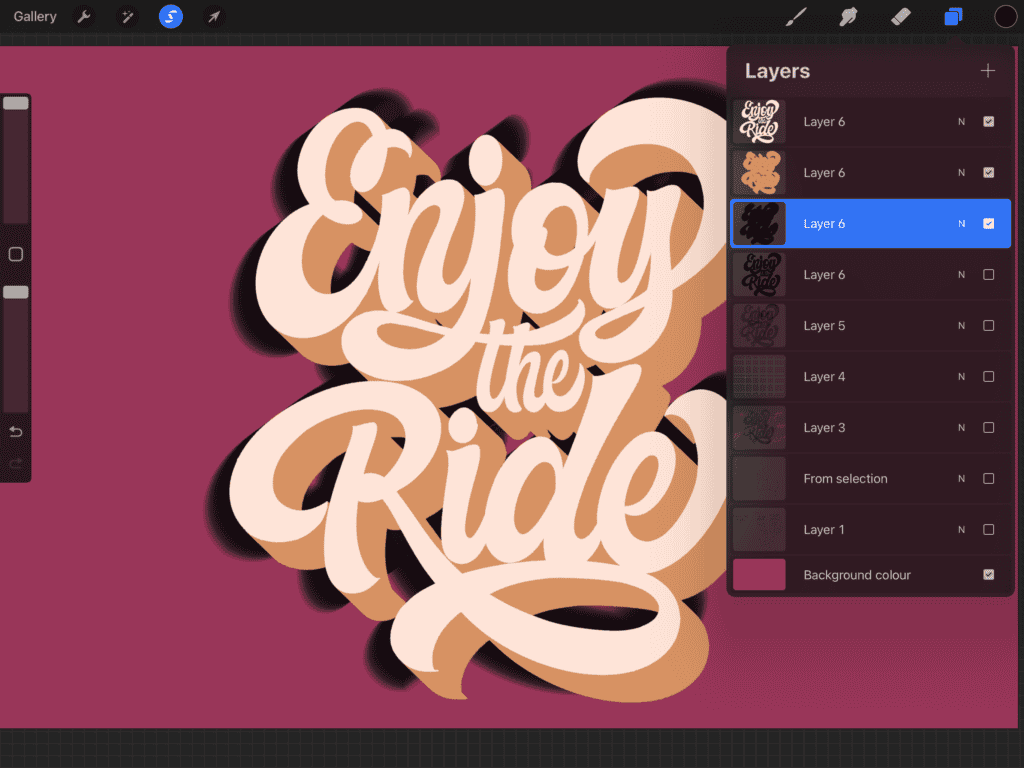1024x768 pixels.
Task: Open the Adjustments magic wand menu
Action: pyautogui.click(x=127, y=16)
